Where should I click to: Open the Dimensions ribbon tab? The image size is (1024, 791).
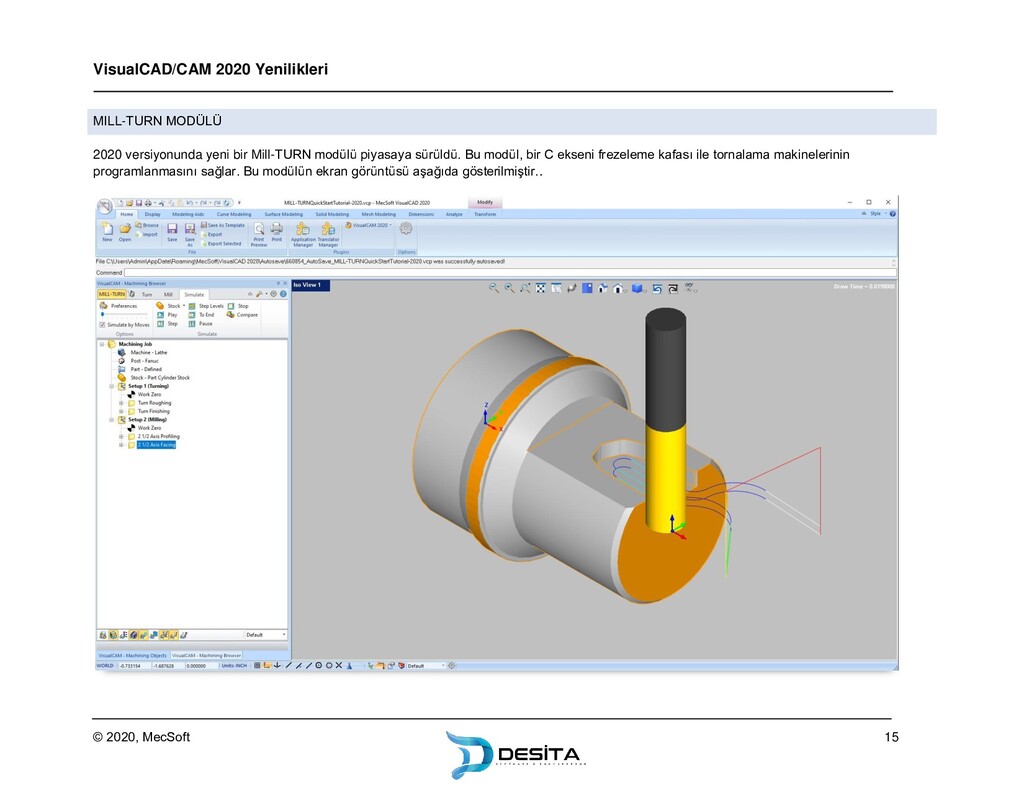point(421,214)
